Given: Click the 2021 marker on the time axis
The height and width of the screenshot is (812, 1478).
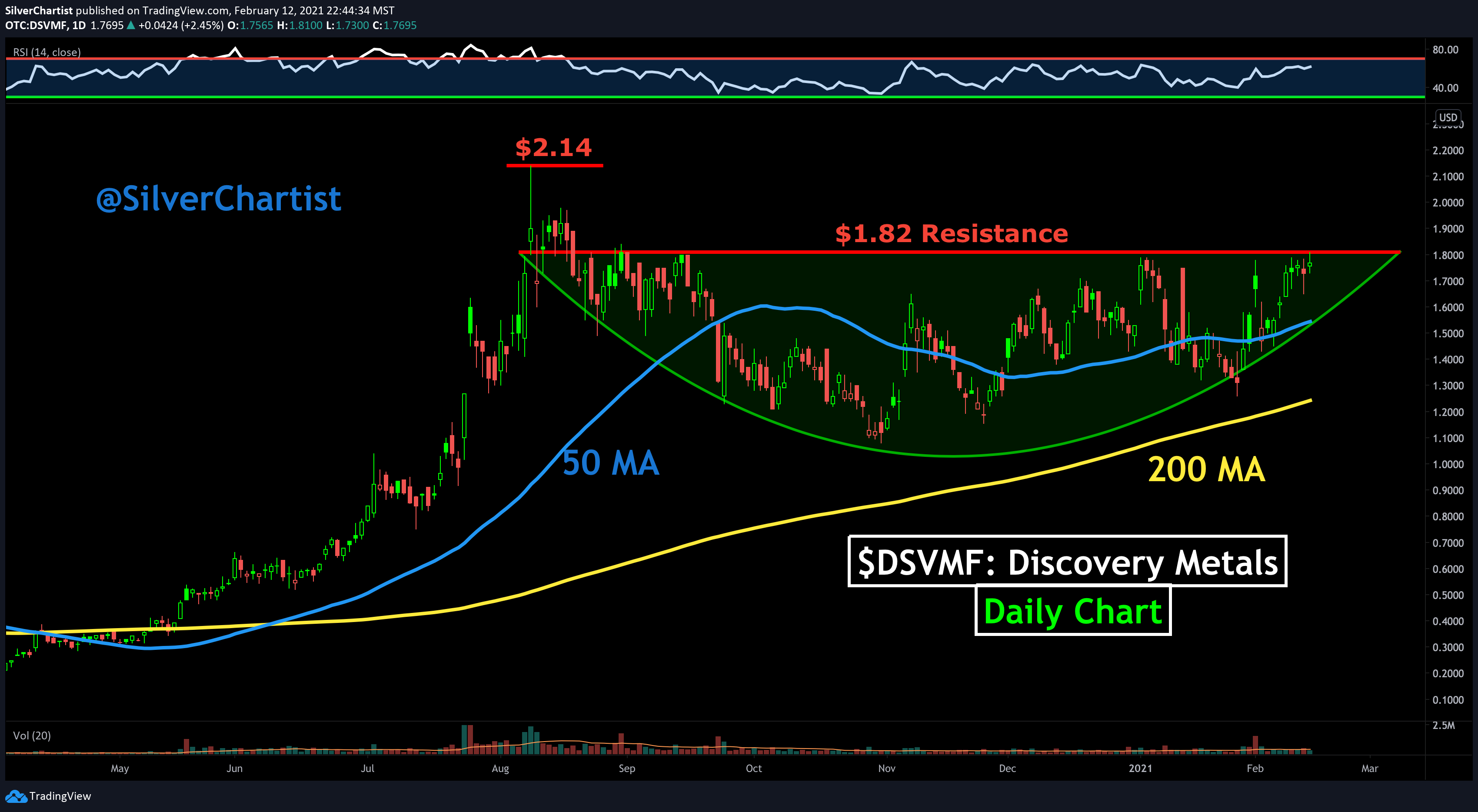Looking at the screenshot, I should (1140, 769).
